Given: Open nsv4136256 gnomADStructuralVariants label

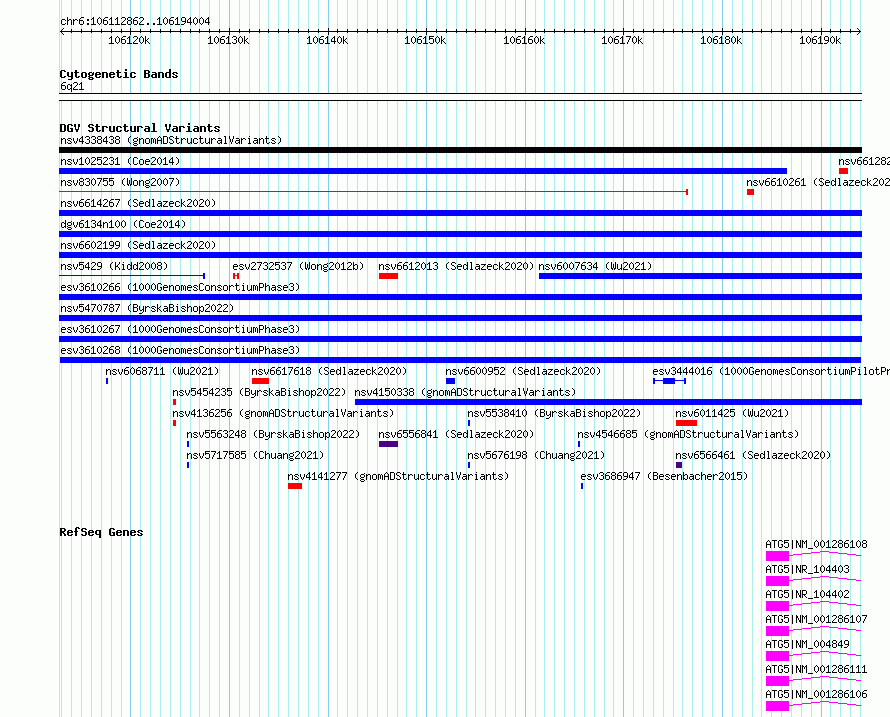Looking at the screenshot, I should click(283, 413).
